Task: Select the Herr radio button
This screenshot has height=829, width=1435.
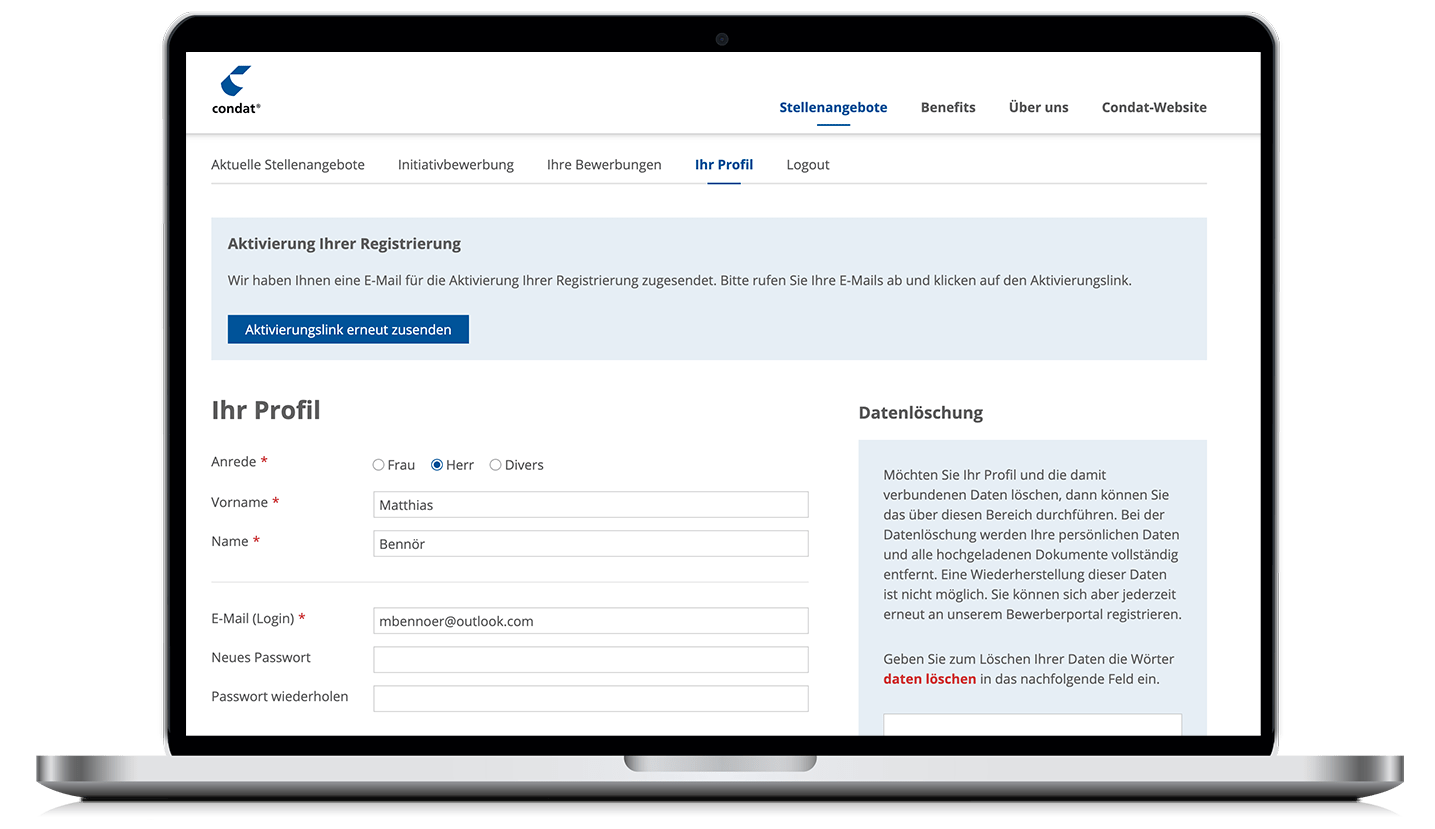Action: (x=437, y=465)
